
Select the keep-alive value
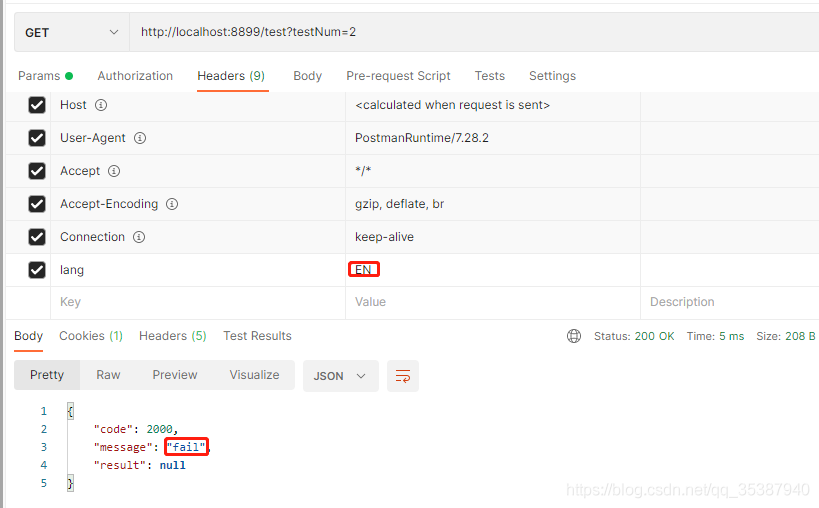(384, 237)
